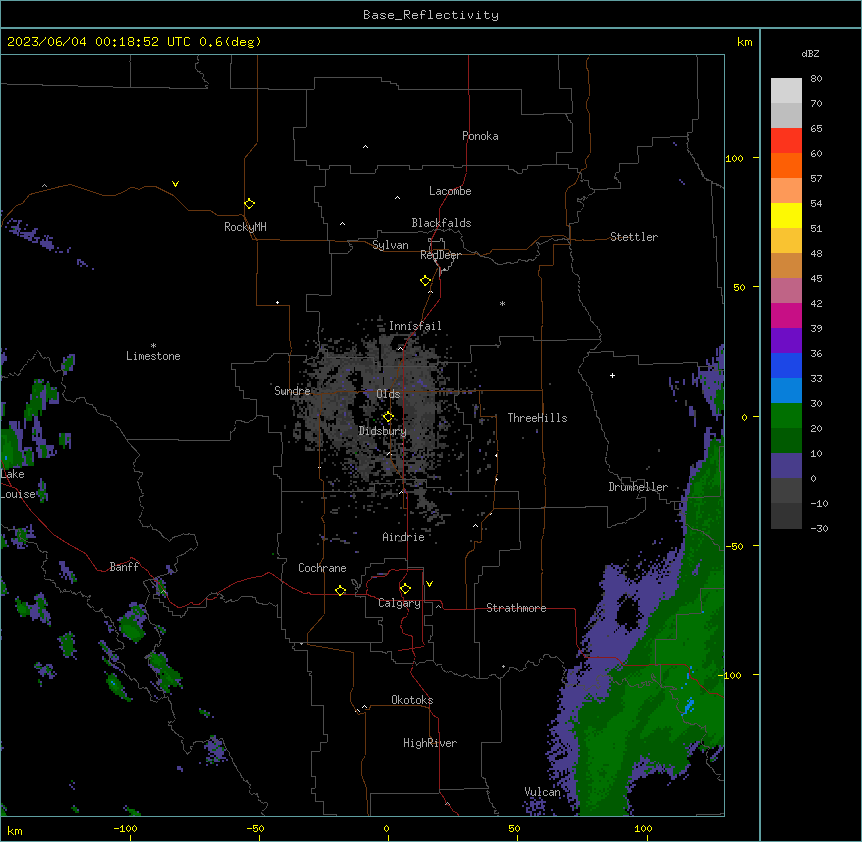Click the Calgary city label
Image resolution: width=862 pixels, height=842 pixels.
[x=400, y=603]
